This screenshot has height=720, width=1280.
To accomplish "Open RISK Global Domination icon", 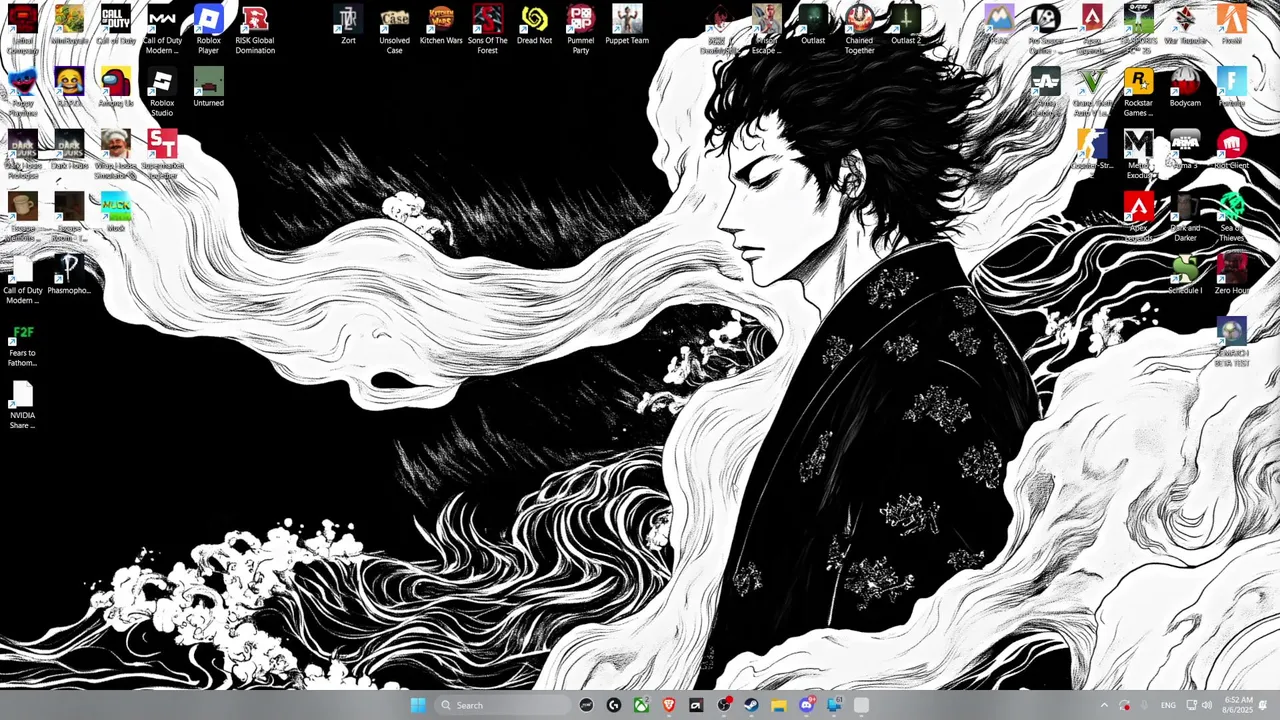I will (255, 29).
